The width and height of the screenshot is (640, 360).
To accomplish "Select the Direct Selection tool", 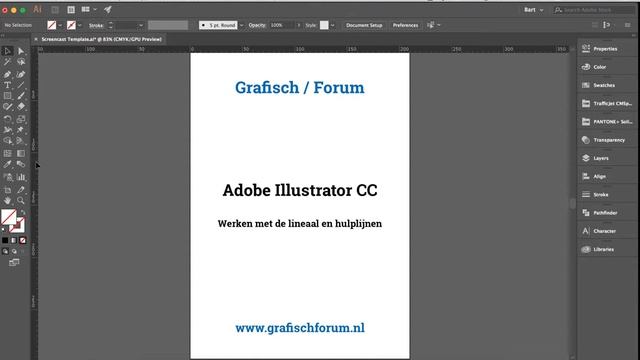I will pyautogui.click(x=21, y=51).
